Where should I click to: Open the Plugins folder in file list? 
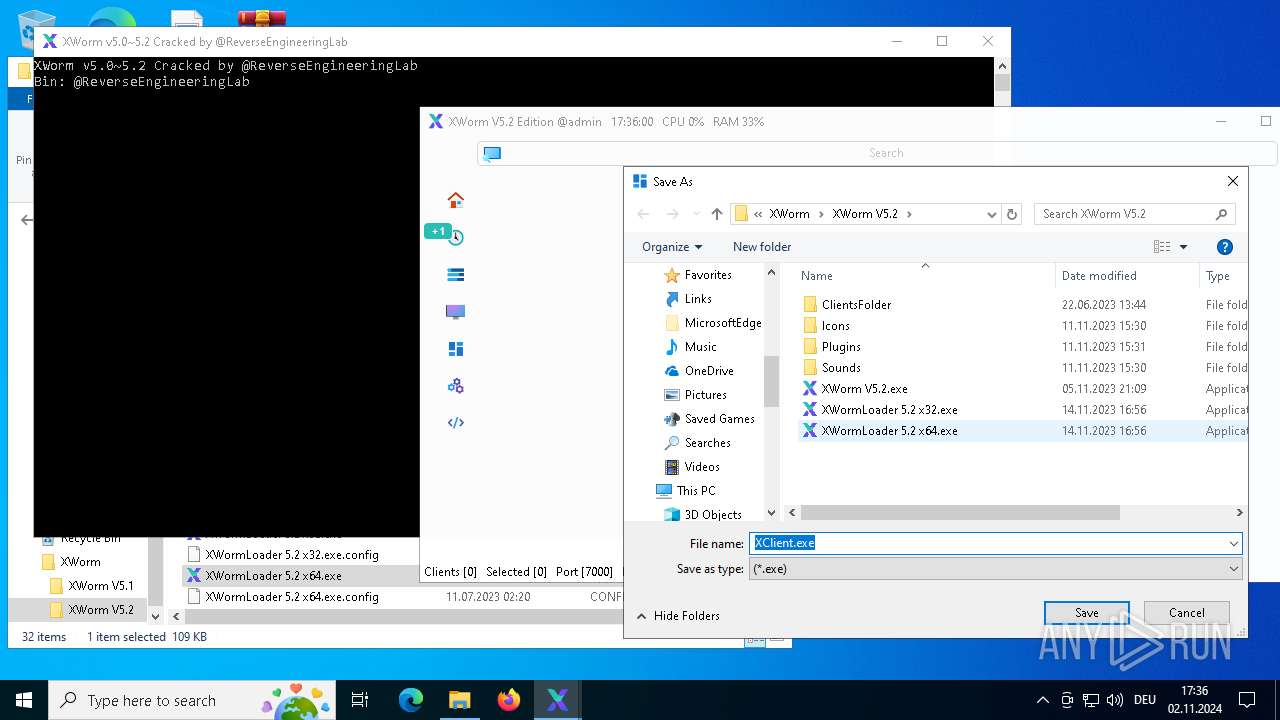click(x=841, y=347)
